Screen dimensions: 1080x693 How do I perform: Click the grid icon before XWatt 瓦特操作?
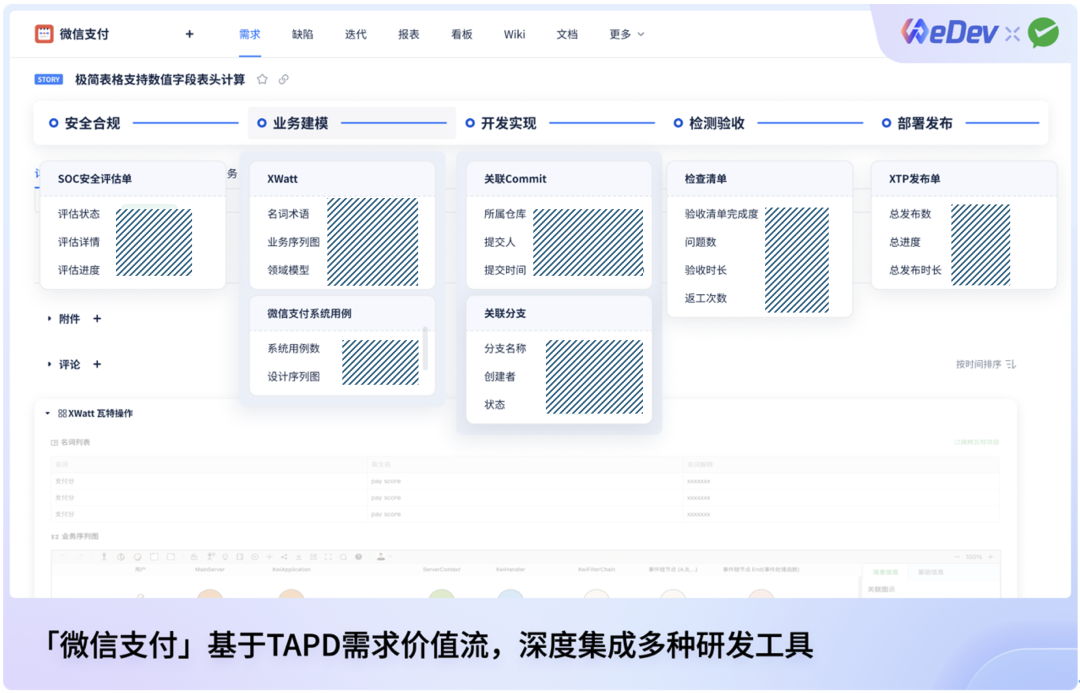62,413
